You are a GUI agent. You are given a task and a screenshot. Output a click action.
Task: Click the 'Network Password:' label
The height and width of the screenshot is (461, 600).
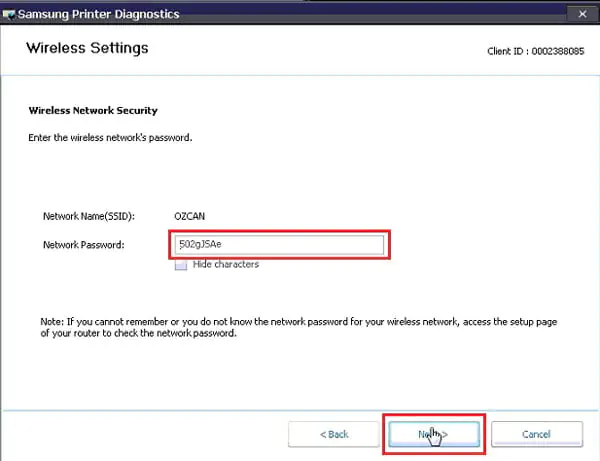pos(83,245)
